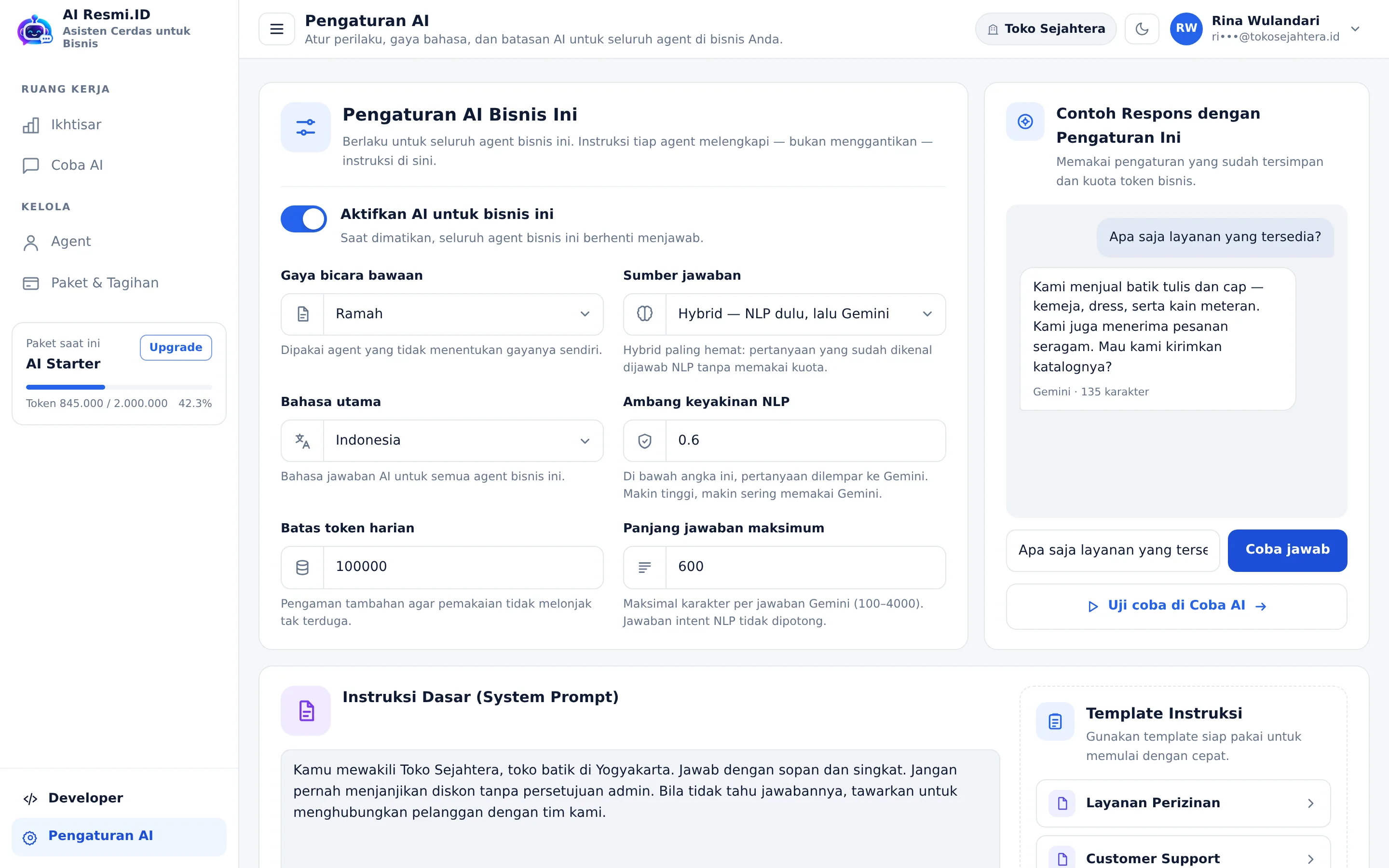This screenshot has width=1389, height=868.
Task: Click the Upgrade button for AI Starter
Action: (176, 347)
